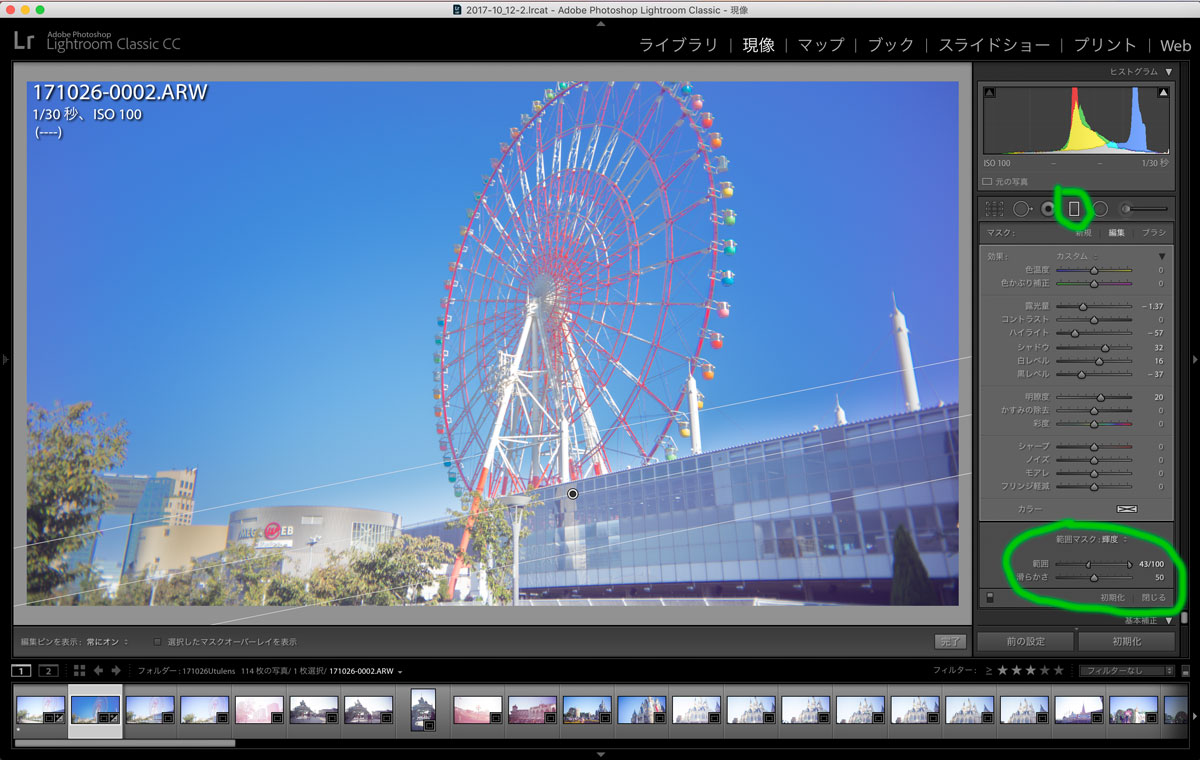Switch to the ライブラリ module
1200x760 pixels.
(x=679, y=45)
